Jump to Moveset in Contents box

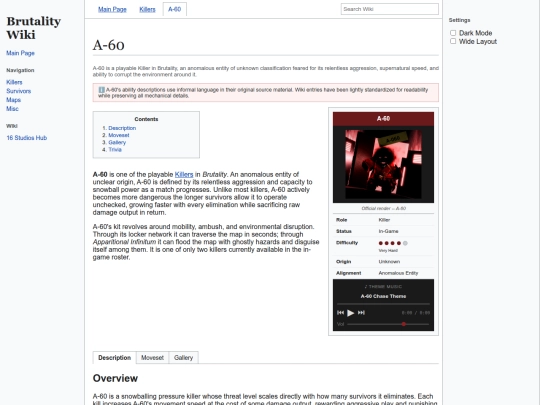pyautogui.click(x=119, y=135)
